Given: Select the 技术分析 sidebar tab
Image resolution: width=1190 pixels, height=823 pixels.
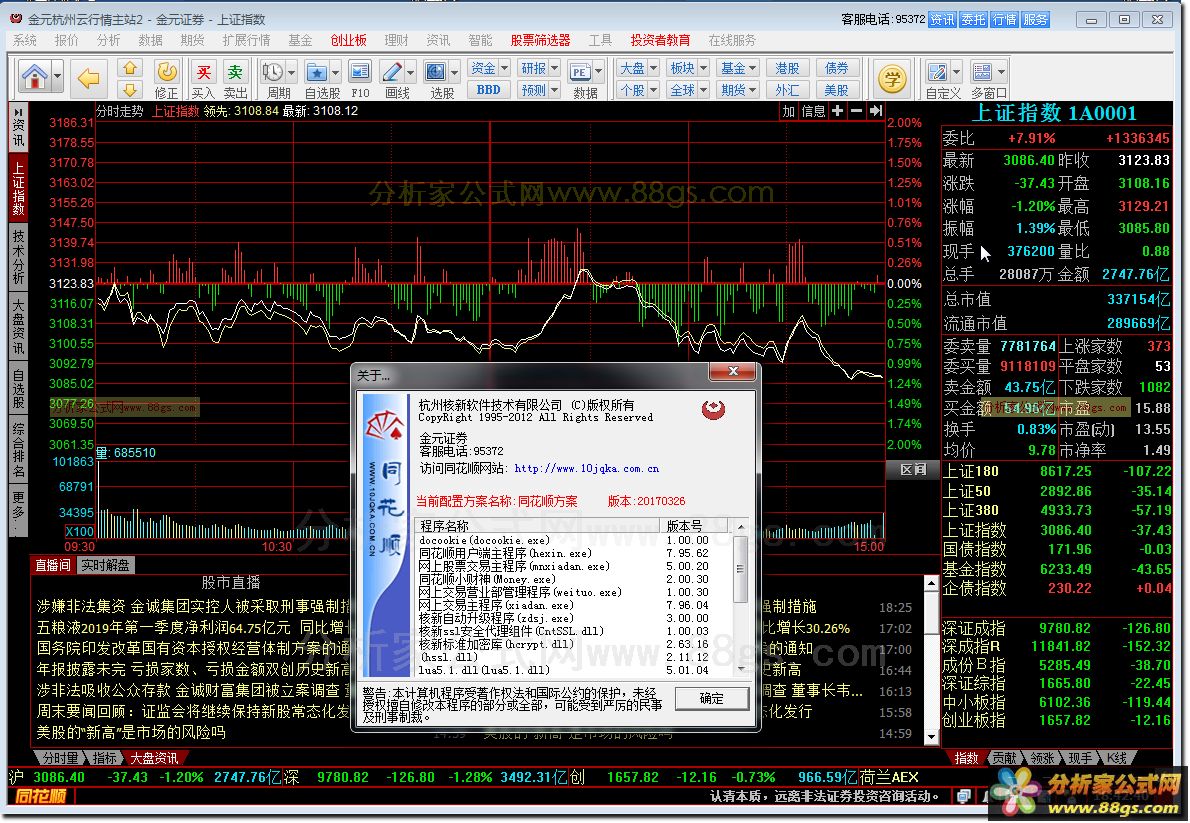Looking at the screenshot, I should (x=18, y=257).
